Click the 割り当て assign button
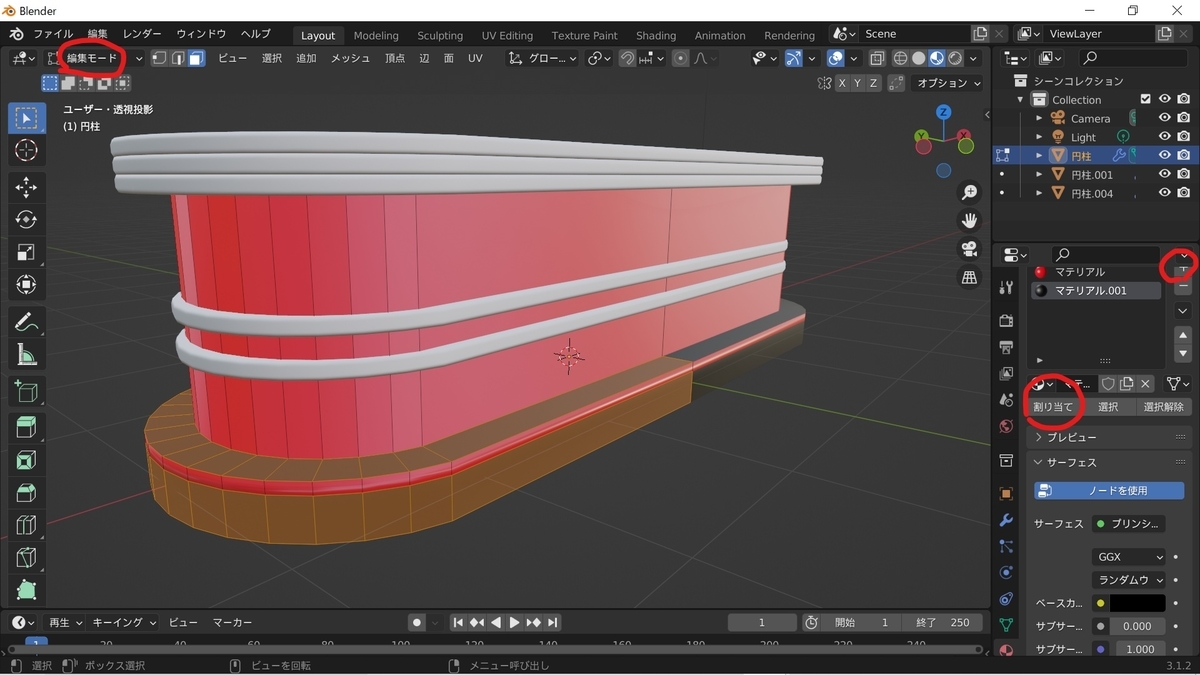This screenshot has height=675, width=1200. [x=1053, y=407]
